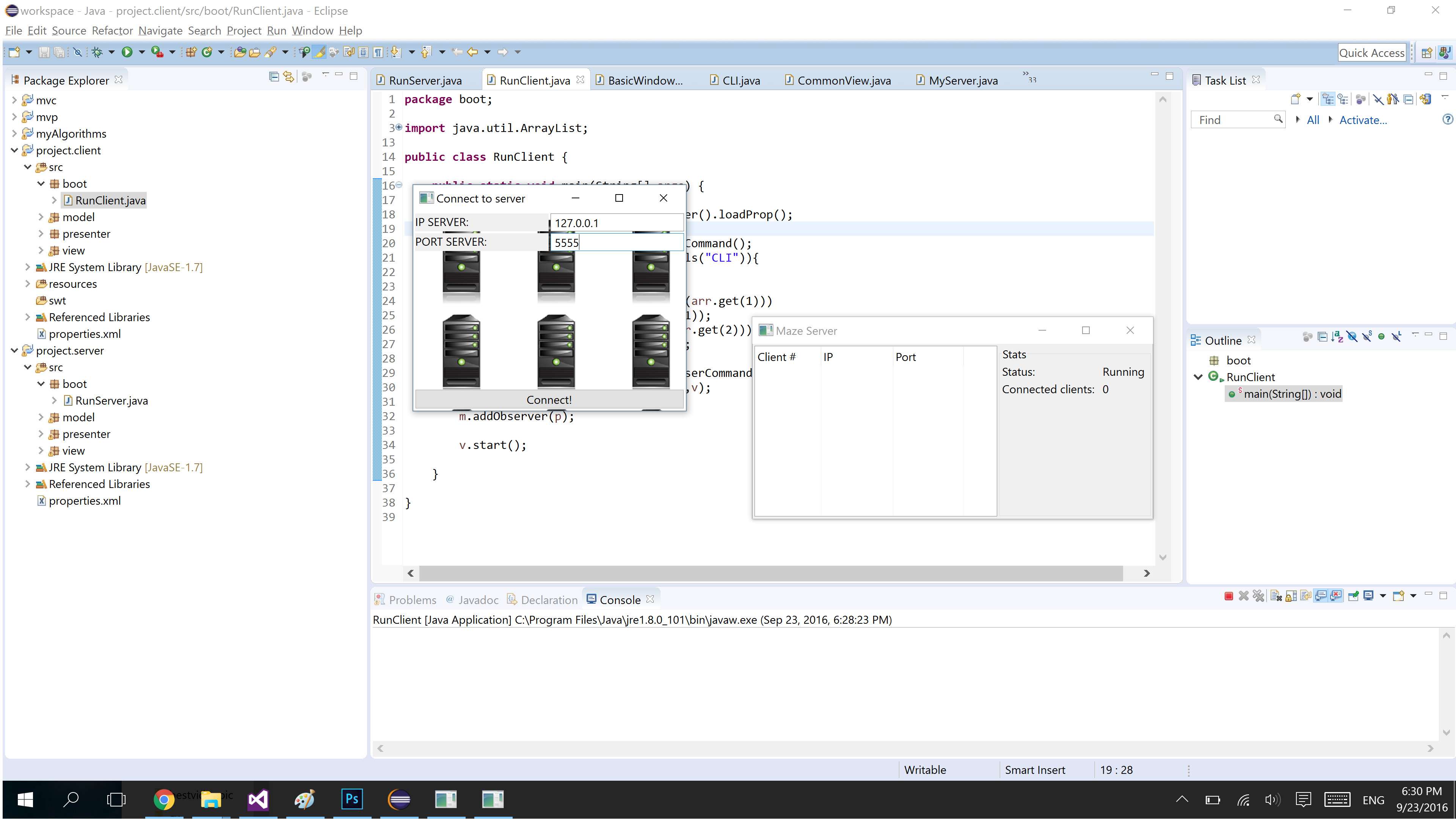The width and height of the screenshot is (1456, 819).
Task: Click the Outline panel icon
Action: (x=1197, y=340)
